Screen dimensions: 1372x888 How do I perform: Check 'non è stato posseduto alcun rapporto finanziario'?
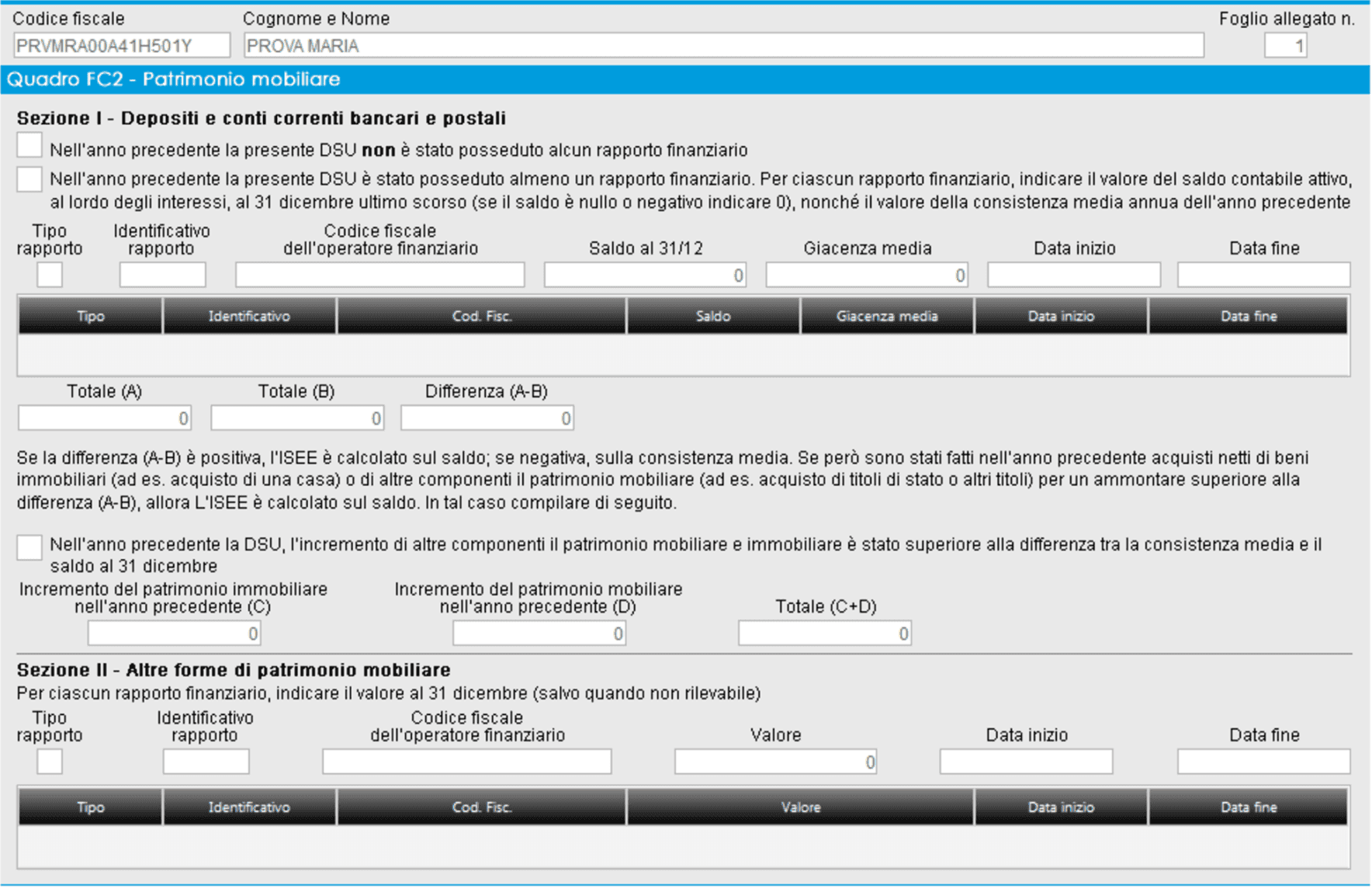(29, 144)
